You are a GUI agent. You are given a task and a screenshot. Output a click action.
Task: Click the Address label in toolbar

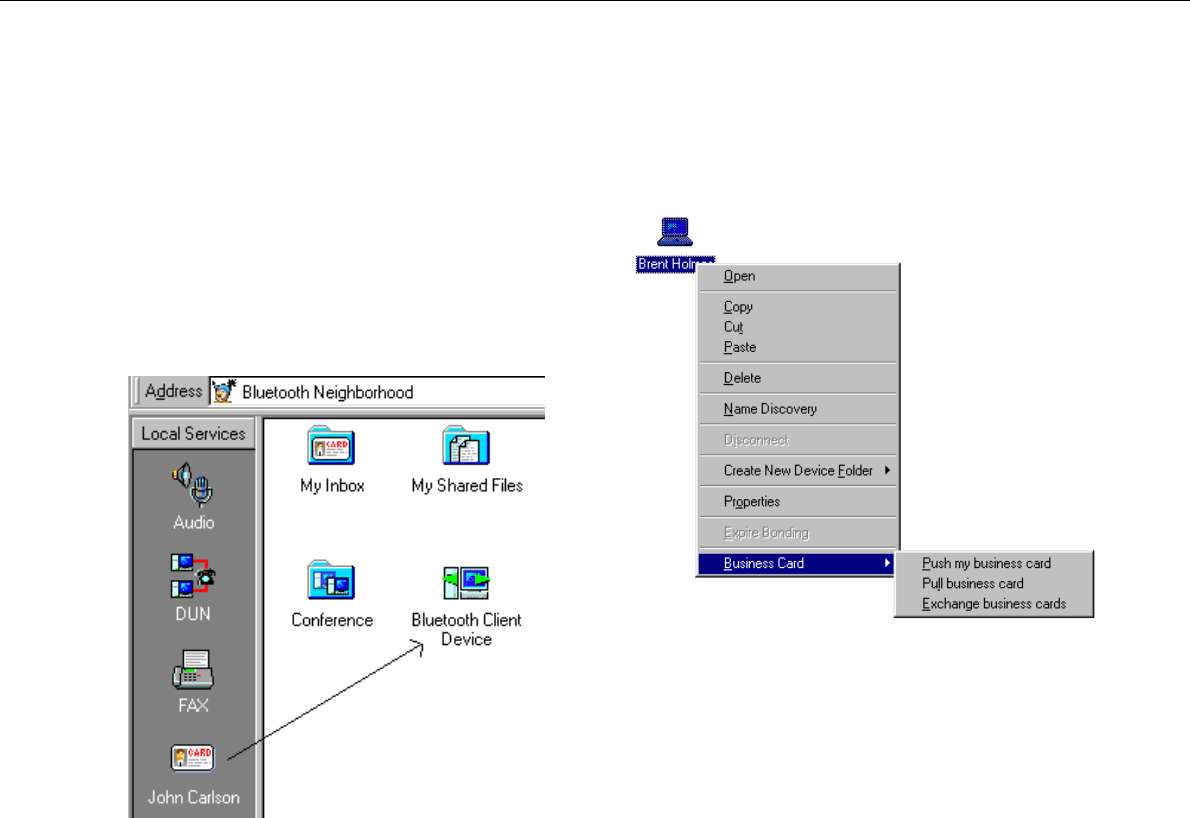[x=174, y=391]
